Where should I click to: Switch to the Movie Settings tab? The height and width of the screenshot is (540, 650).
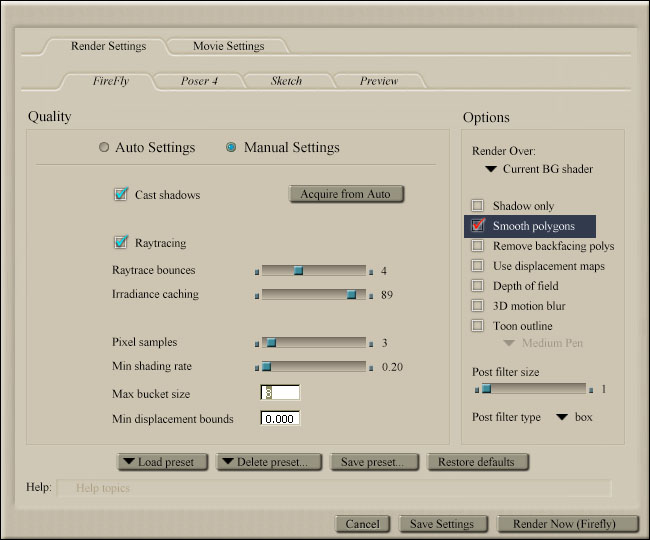click(x=228, y=46)
